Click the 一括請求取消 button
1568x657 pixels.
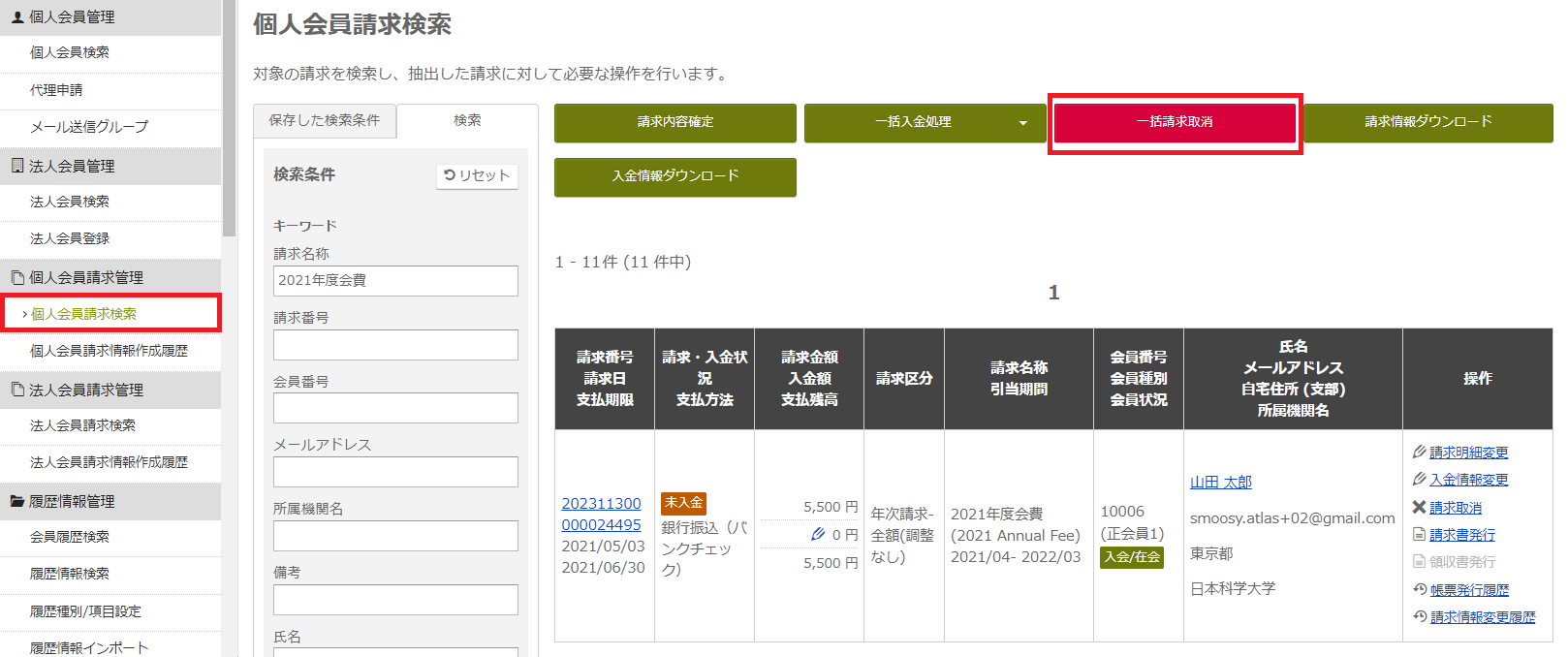[x=1175, y=123]
